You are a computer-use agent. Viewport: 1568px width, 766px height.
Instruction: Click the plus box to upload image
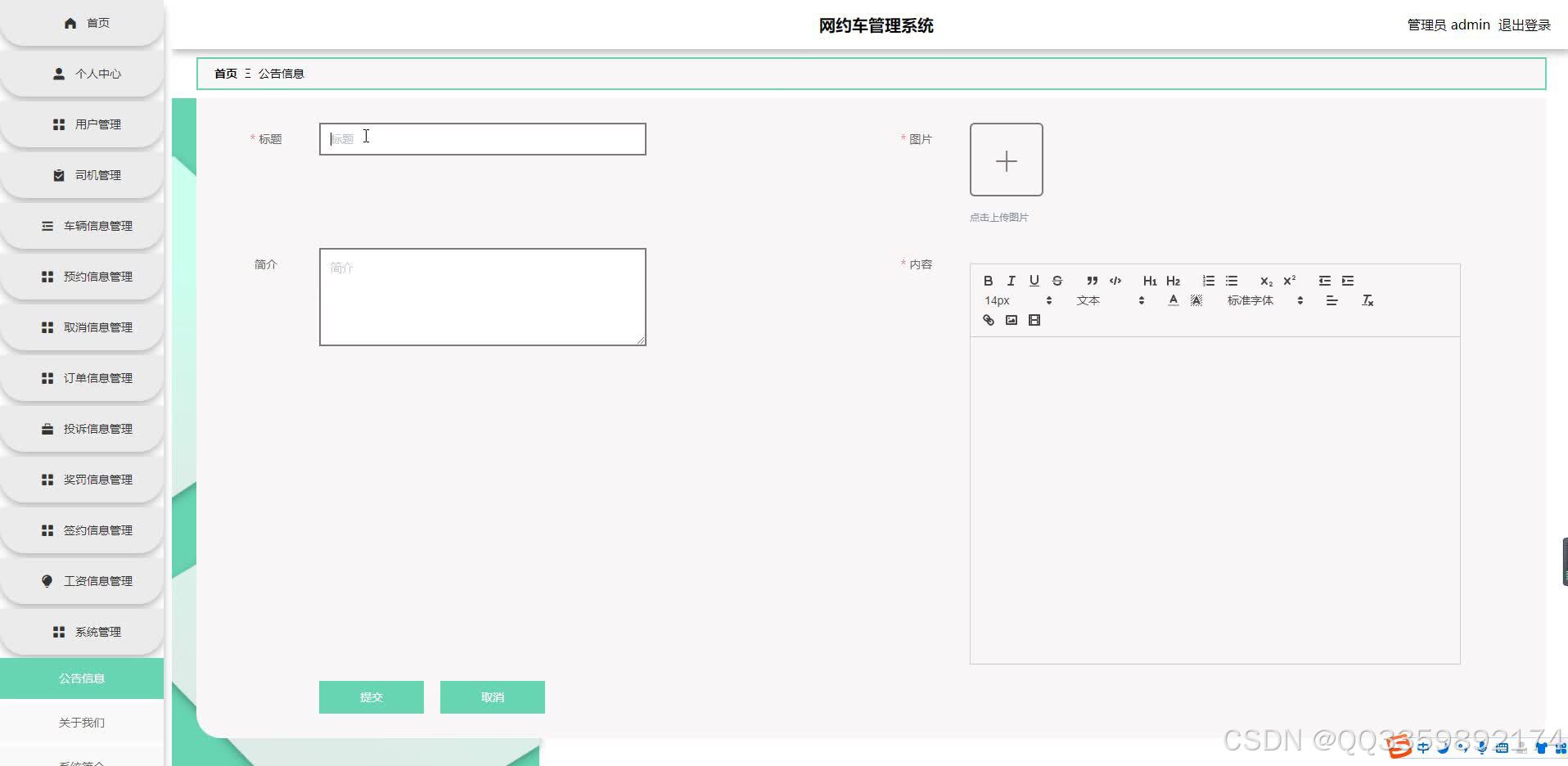tap(1007, 160)
